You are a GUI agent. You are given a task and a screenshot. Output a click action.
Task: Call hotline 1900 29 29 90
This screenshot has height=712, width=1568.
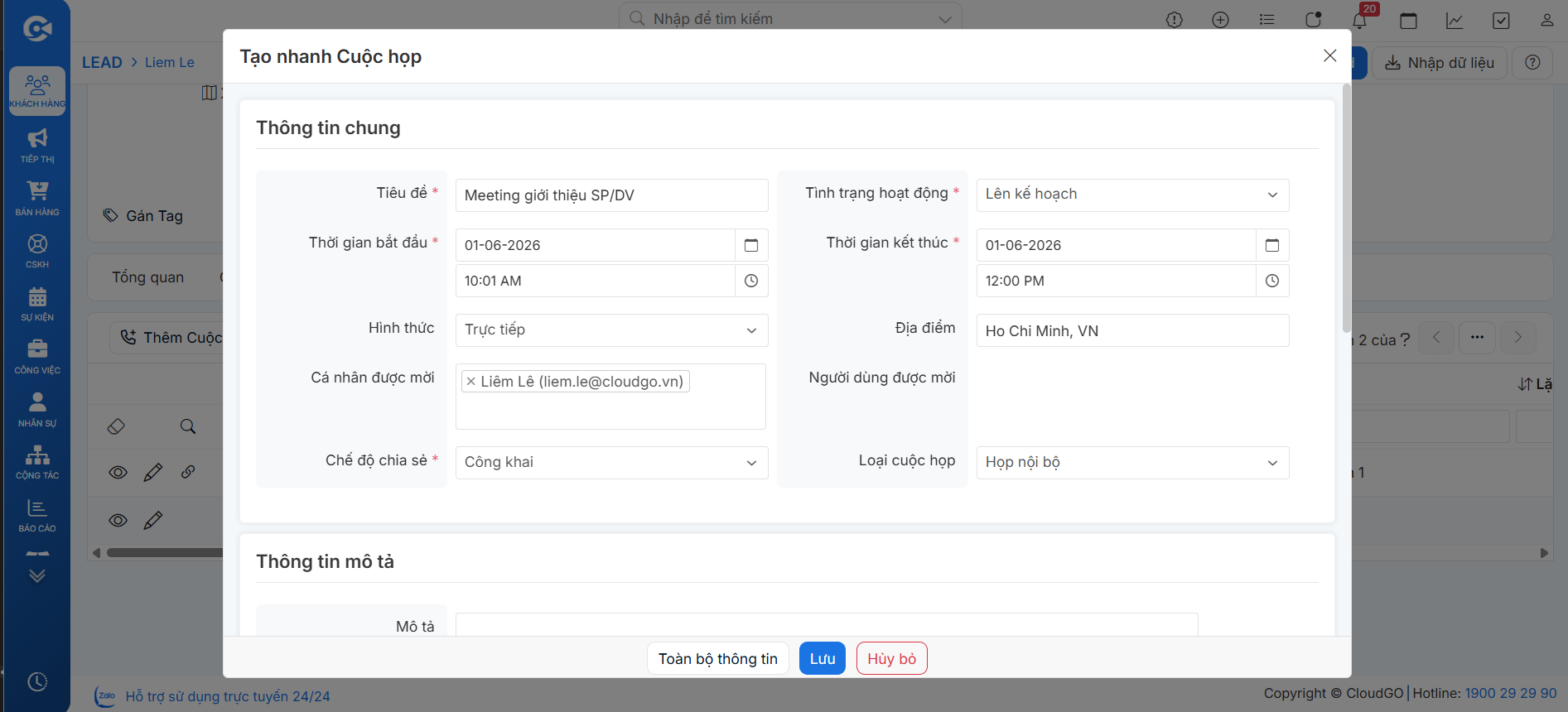point(1510,693)
